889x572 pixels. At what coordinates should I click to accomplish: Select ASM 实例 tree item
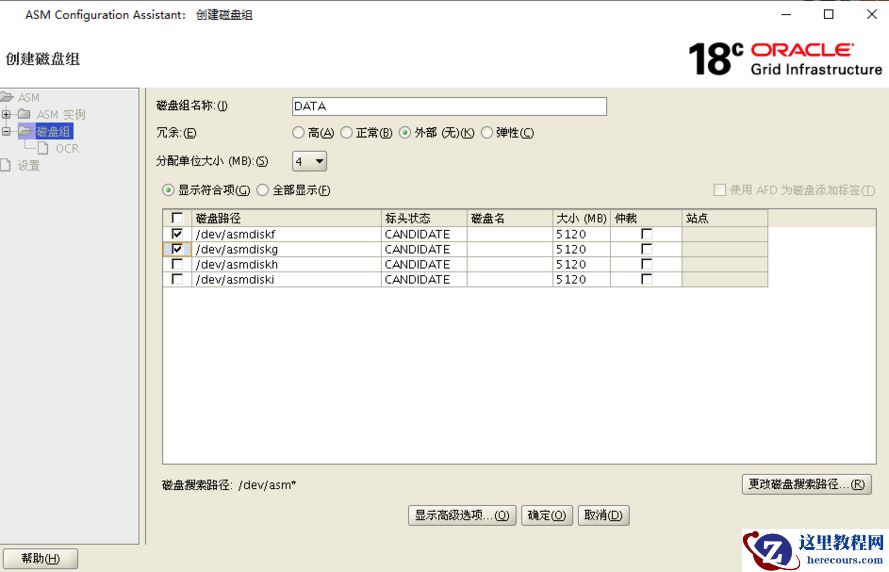(61, 115)
